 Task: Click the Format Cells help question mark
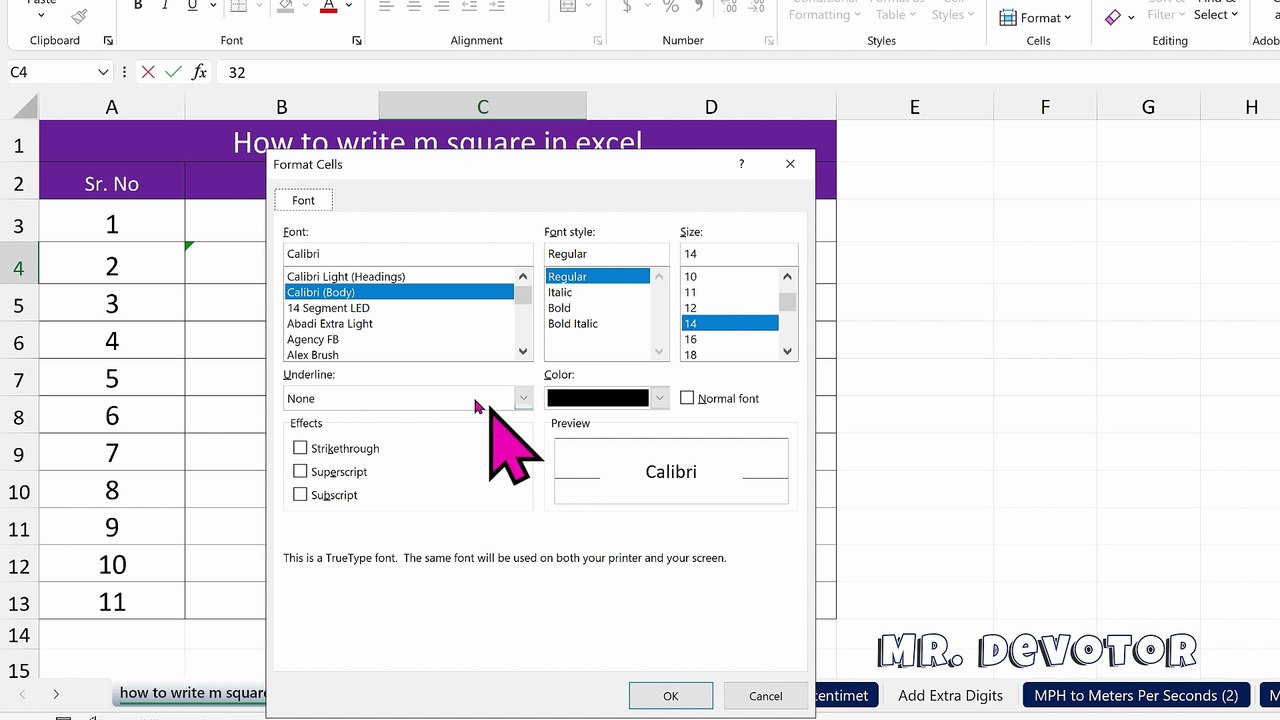(x=741, y=164)
